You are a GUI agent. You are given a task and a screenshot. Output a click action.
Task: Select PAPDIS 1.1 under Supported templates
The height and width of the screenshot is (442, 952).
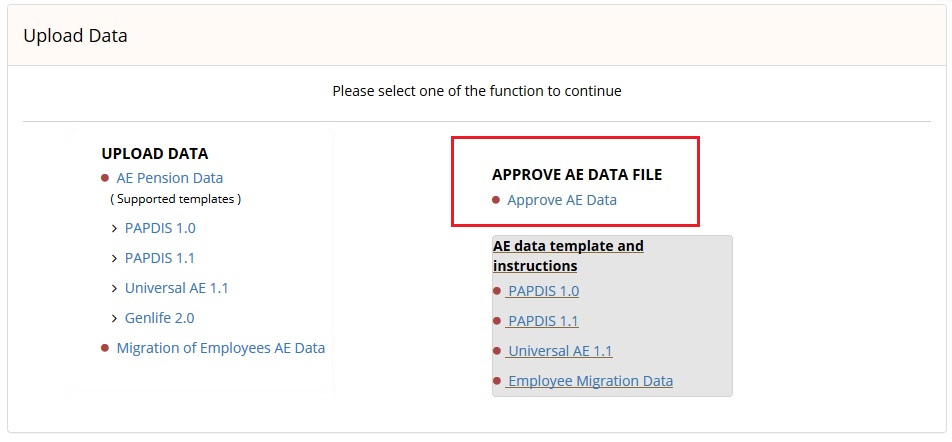pyautogui.click(x=160, y=258)
